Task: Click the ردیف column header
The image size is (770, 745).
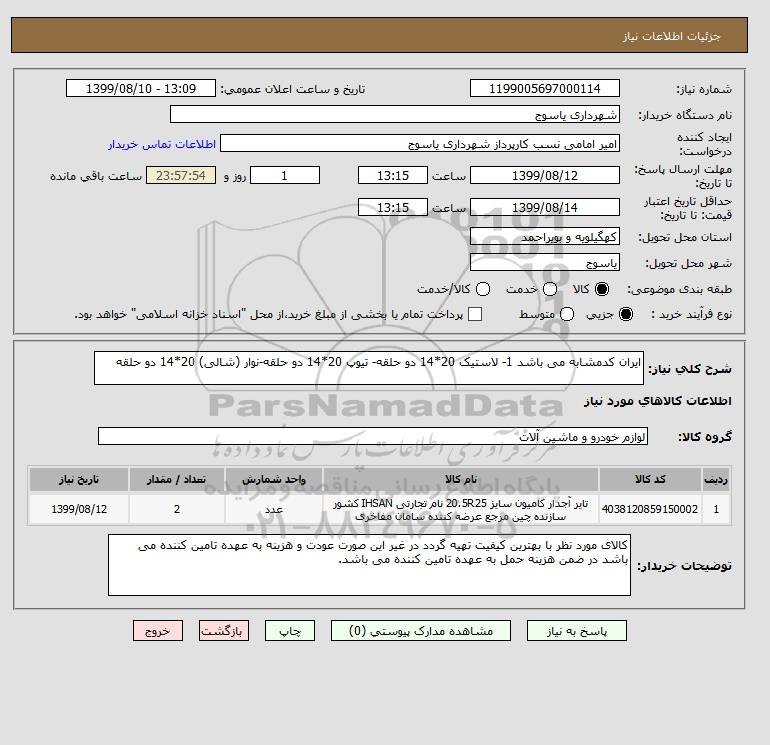Action: (716, 479)
